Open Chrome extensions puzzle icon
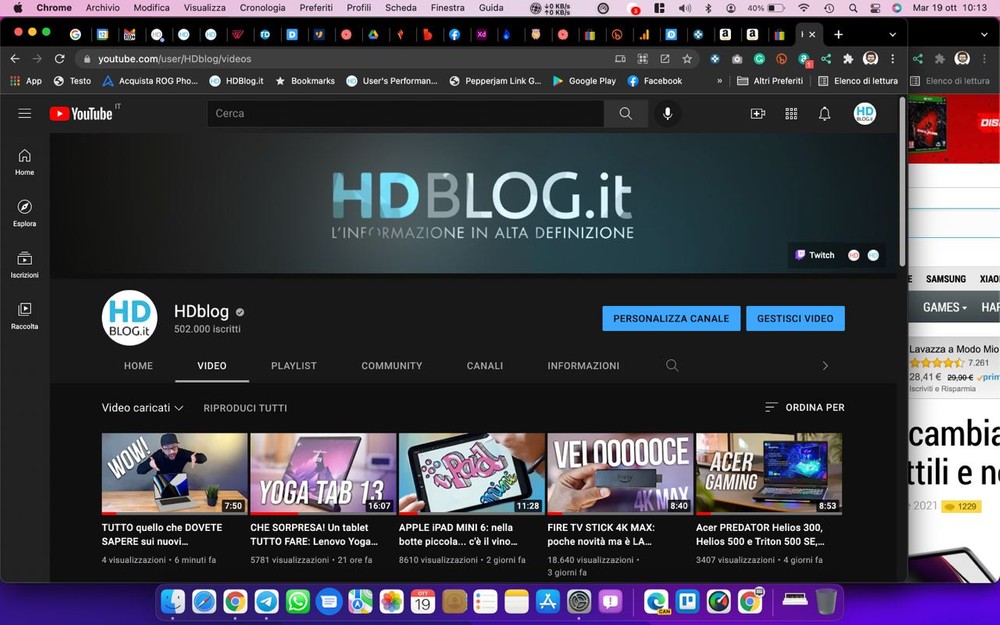The width and height of the screenshot is (1000, 625). coord(848,59)
